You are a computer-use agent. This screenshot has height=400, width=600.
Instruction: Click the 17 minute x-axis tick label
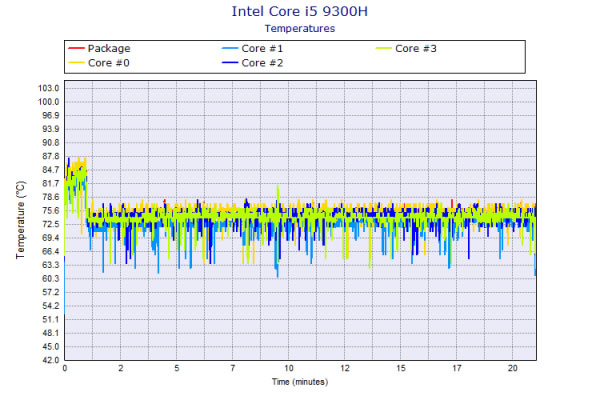(x=457, y=368)
